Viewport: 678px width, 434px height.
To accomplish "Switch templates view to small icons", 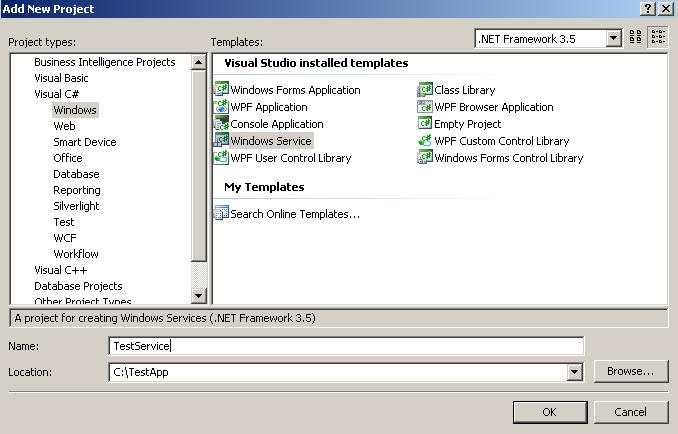I will click(x=658, y=37).
